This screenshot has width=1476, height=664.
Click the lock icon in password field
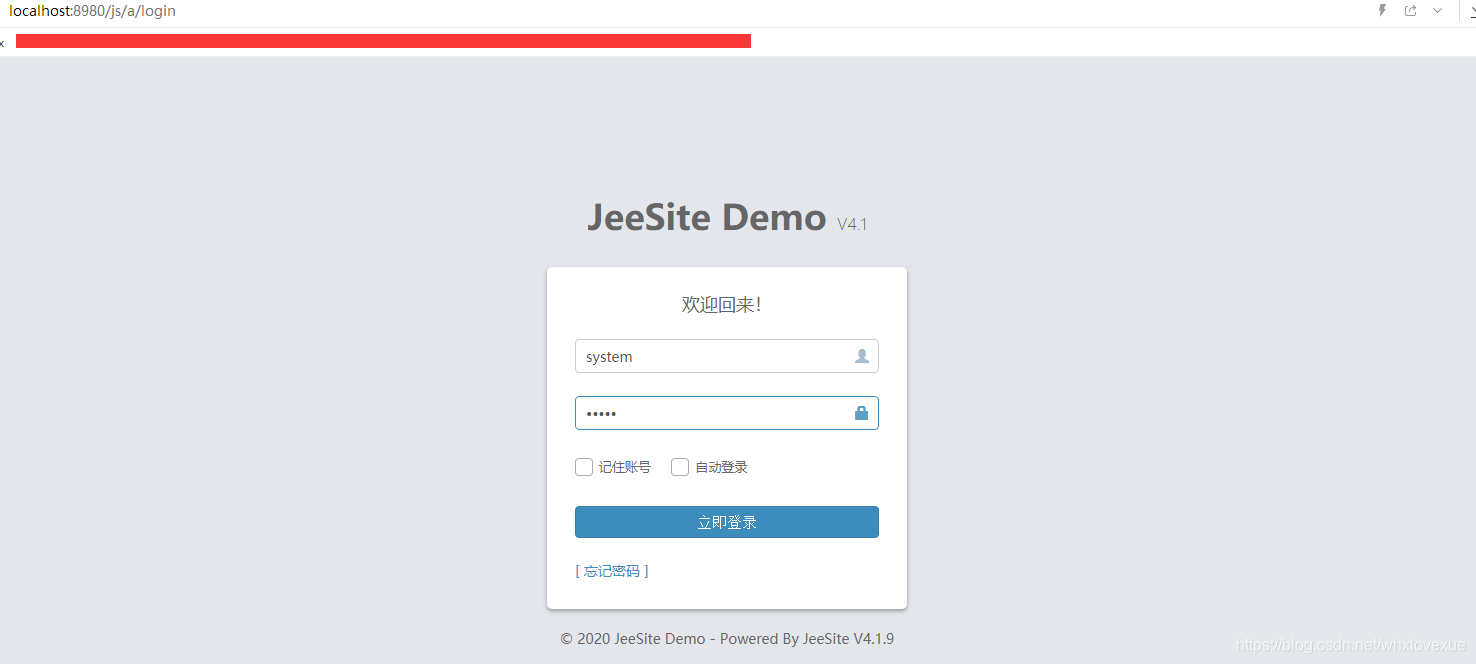click(x=861, y=413)
